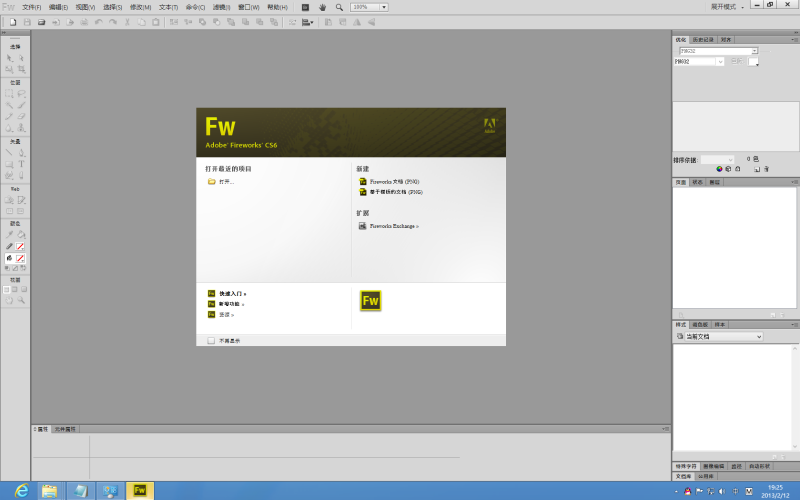Image resolution: width=800 pixels, height=500 pixels.
Task: Select the Text tool in the tools panel
Action: point(21,164)
